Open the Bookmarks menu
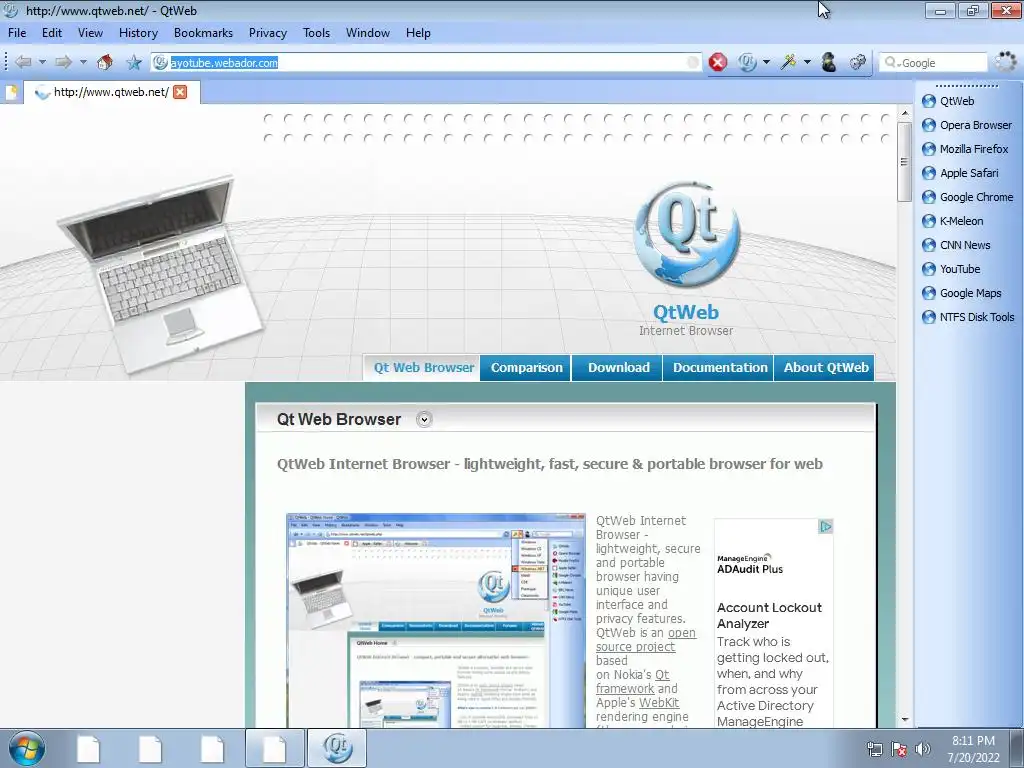The width and height of the screenshot is (1024, 768). [x=203, y=33]
